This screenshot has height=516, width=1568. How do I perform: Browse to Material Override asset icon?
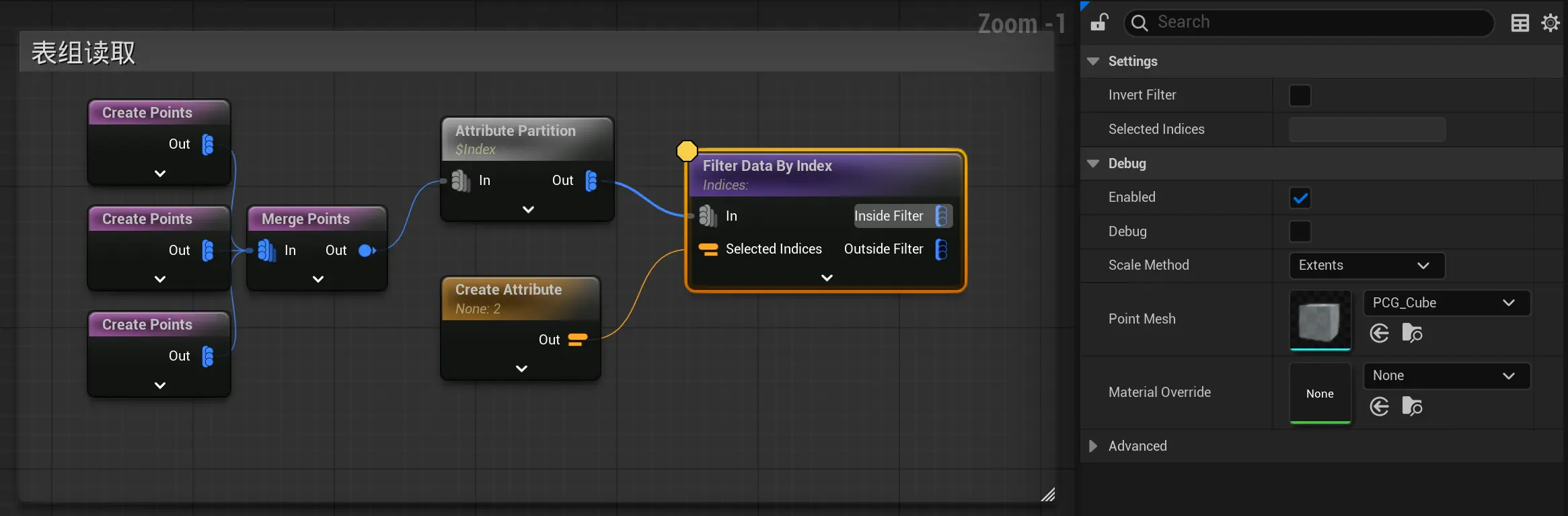(1411, 406)
